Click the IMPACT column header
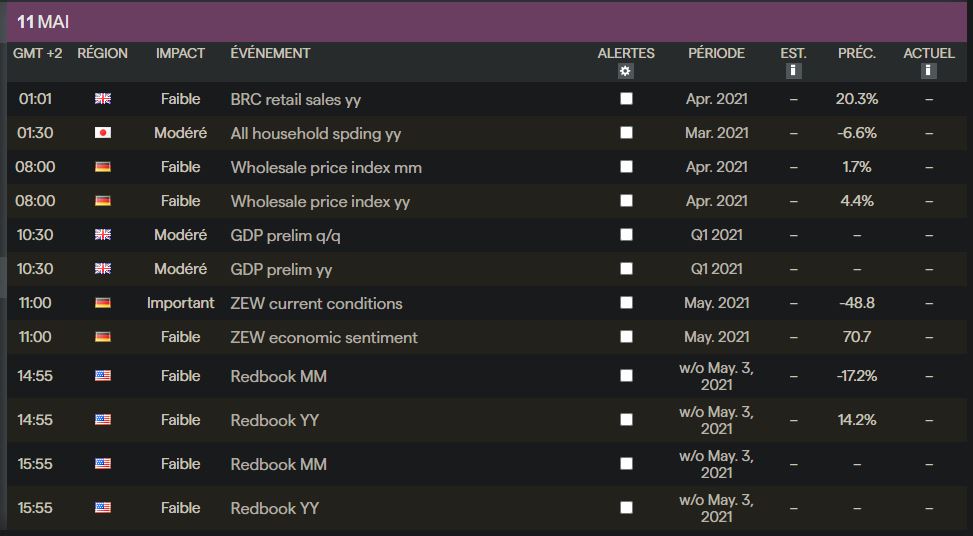Image resolution: width=973 pixels, height=536 pixels. (x=180, y=53)
